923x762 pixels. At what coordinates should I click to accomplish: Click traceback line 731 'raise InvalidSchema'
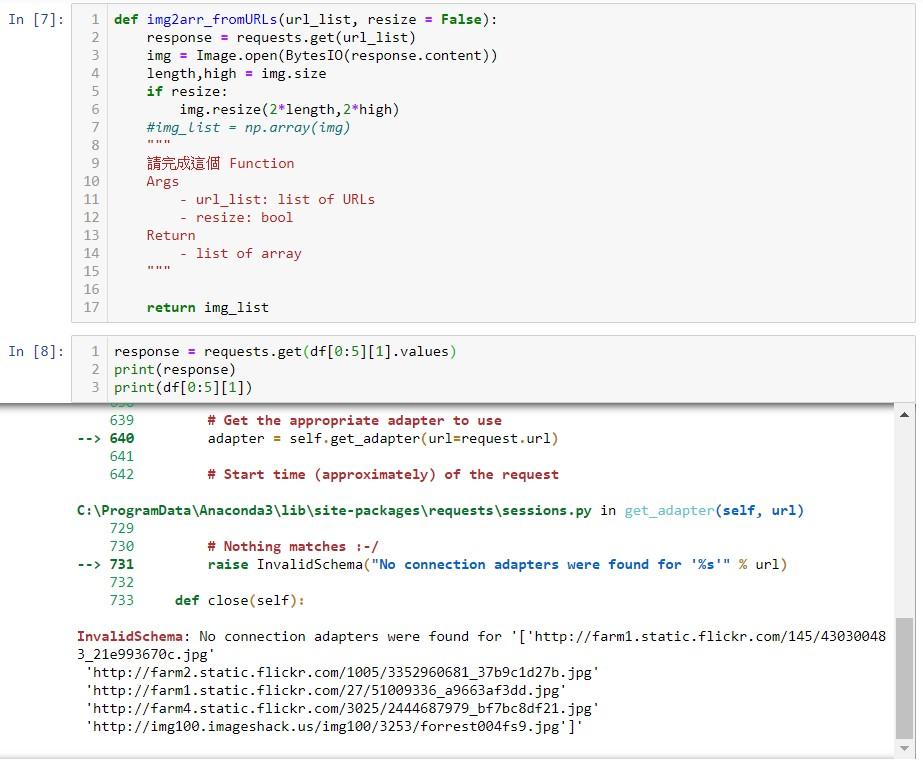pos(497,565)
